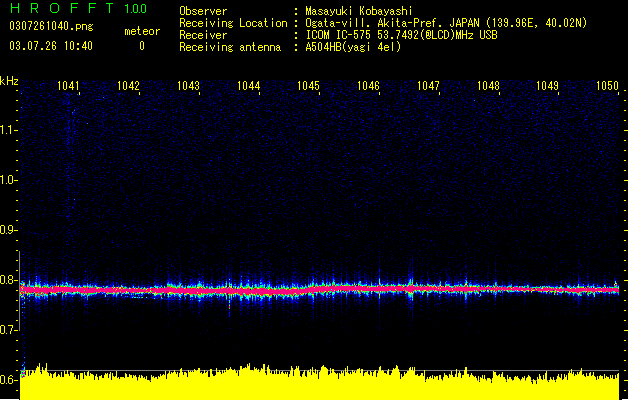Viewport: 629px width, 400px height.
Task: Click the 1.0 kHz axis label
Action: point(8,180)
